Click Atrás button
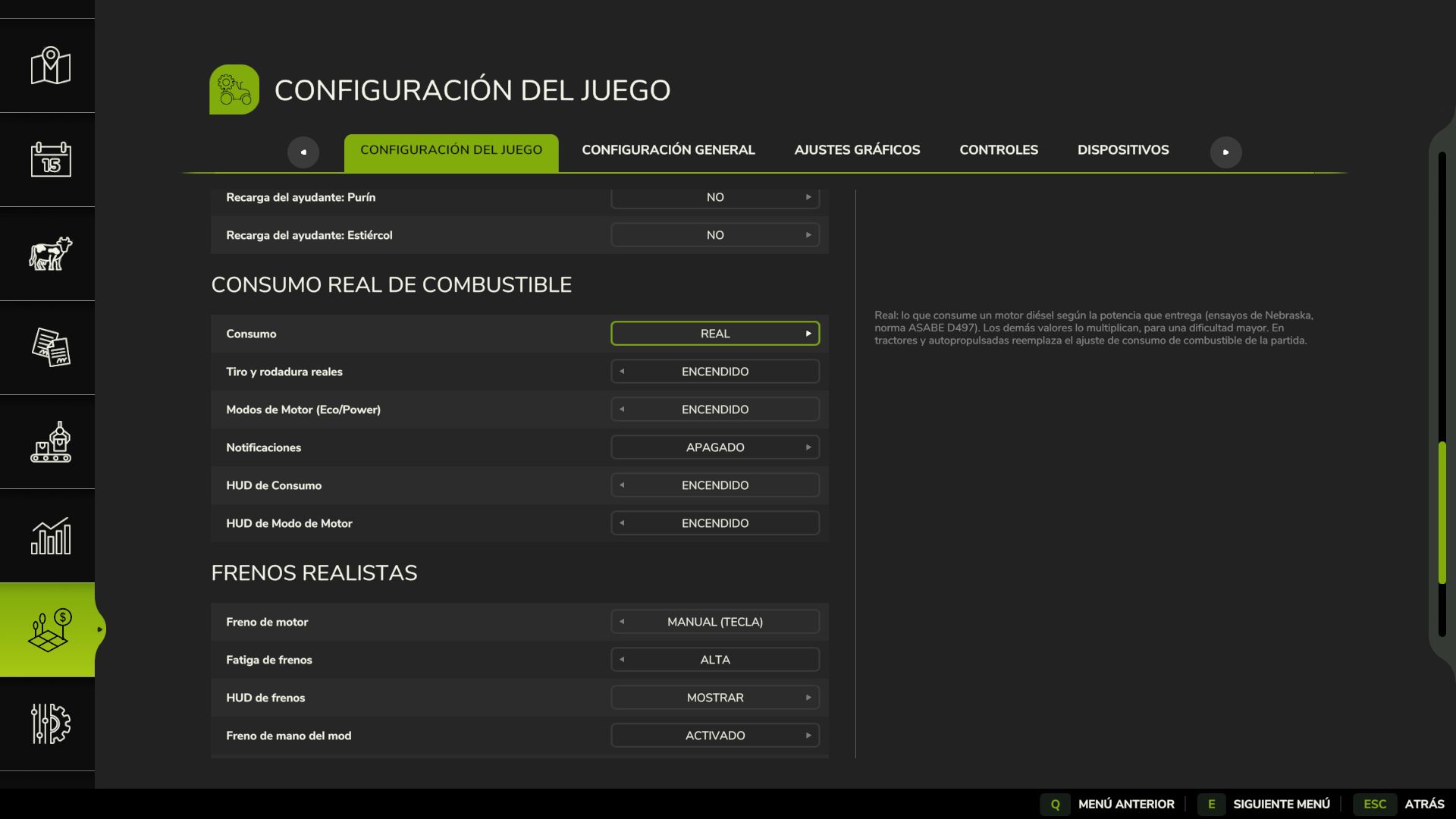The image size is (1456, 819). [1424, 804]
